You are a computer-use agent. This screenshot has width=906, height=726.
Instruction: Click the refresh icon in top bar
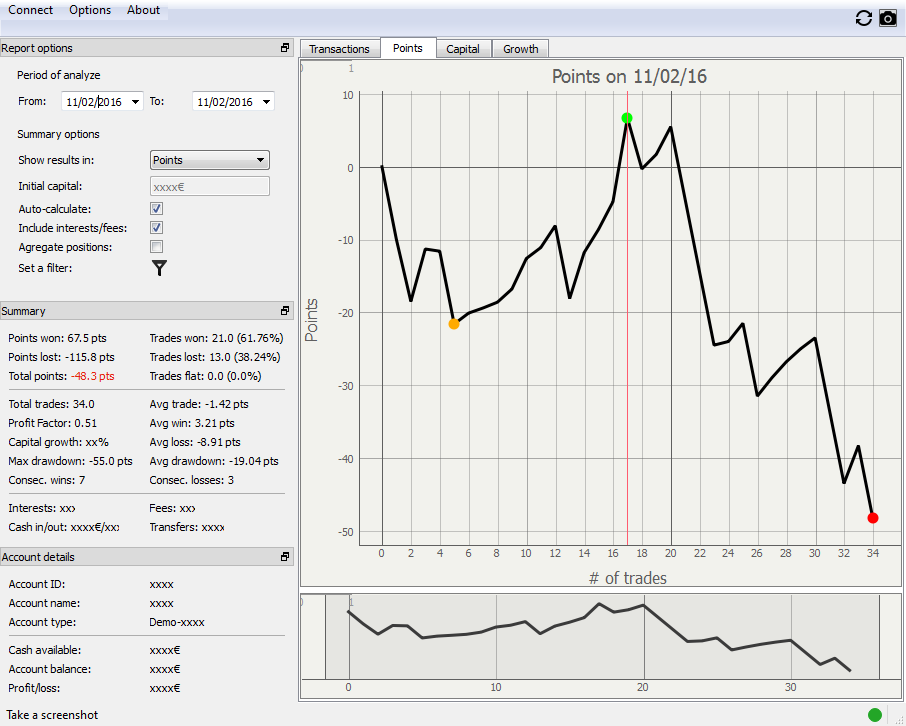(863, 18)
